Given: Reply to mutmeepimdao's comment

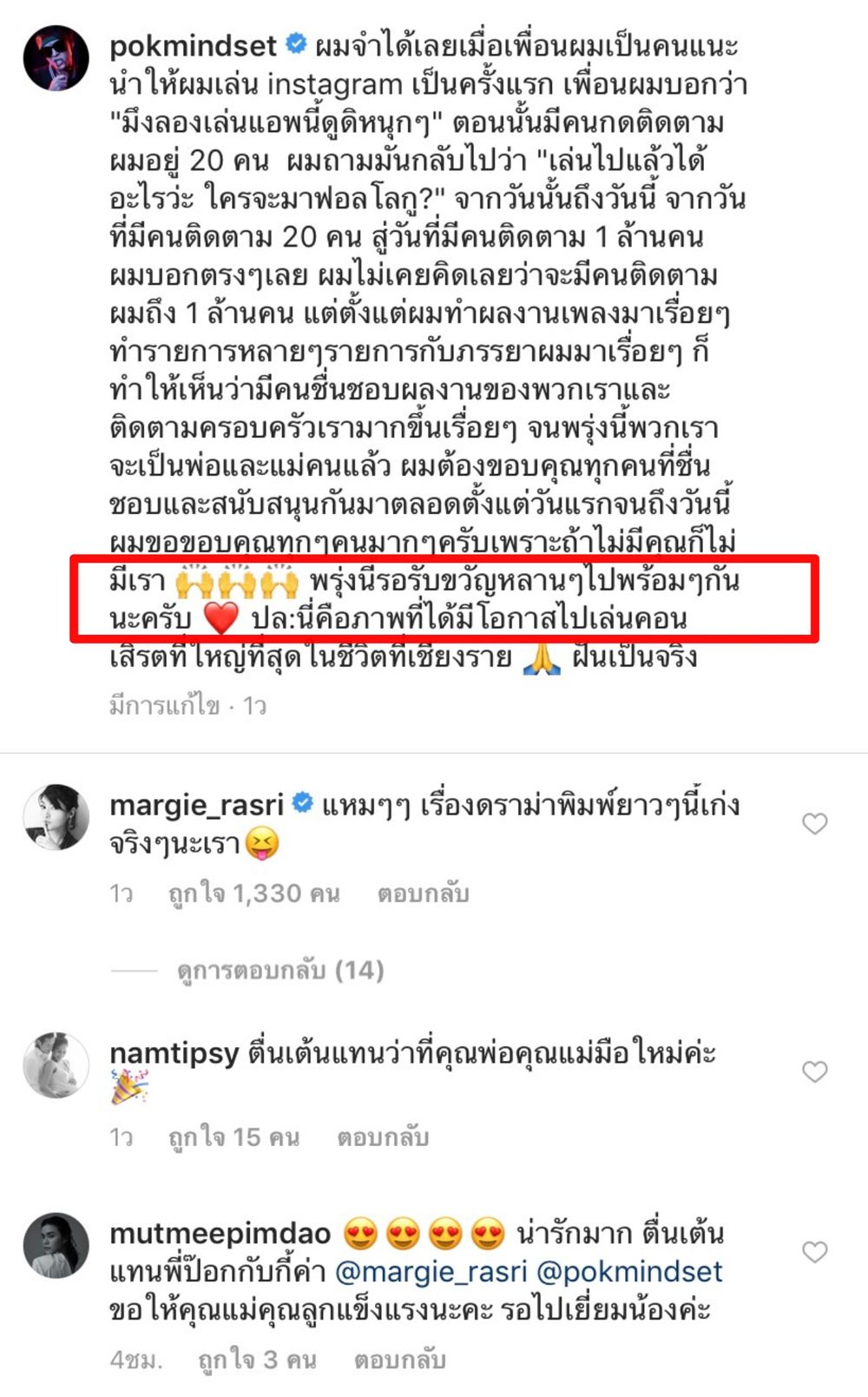Looking at the screenshot, I should pyautogui.click(x=399, y=1360).
